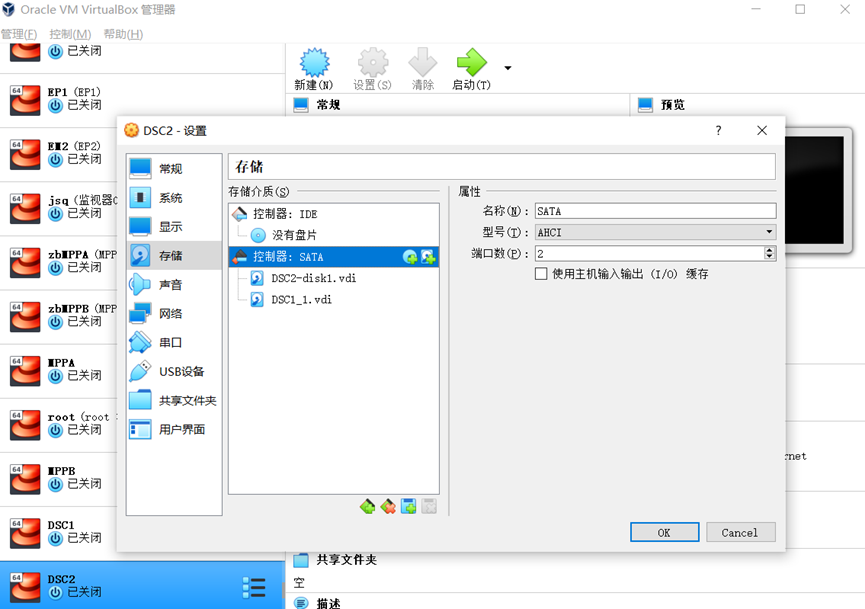The width and height of the screenshot is (865, 609).
Task: Click add hard disk icon on SATA controller
Action: (428, 257)
